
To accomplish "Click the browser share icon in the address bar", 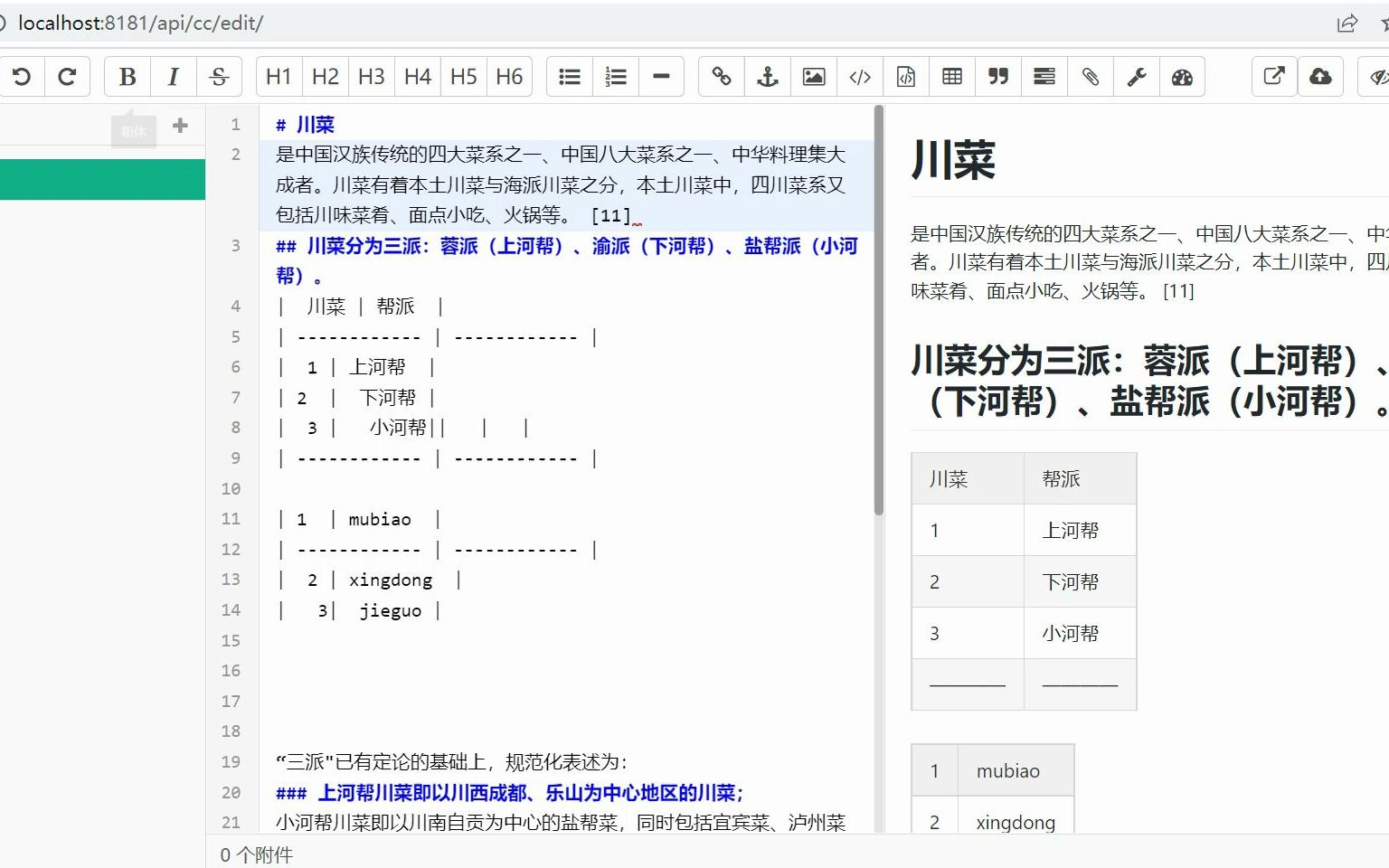I will click(1347, 24).
